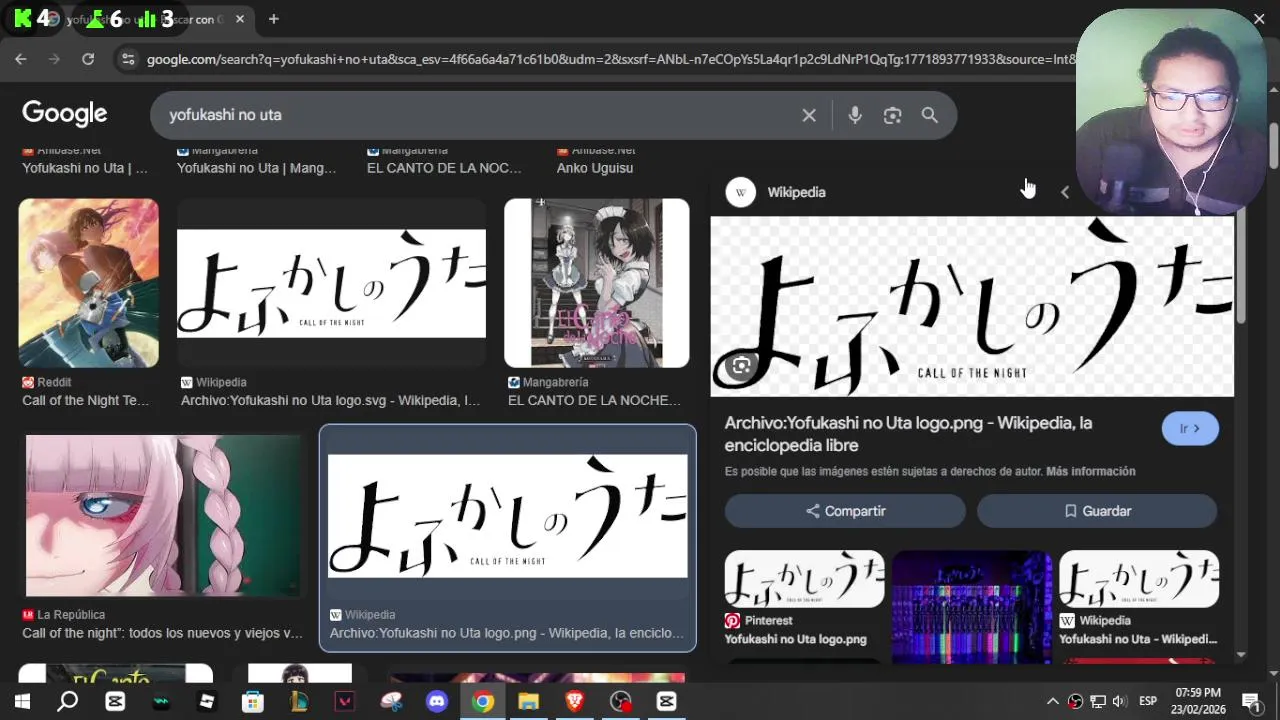Open AniDase.Net result Yofukashi no Uta

click(85, 168)
